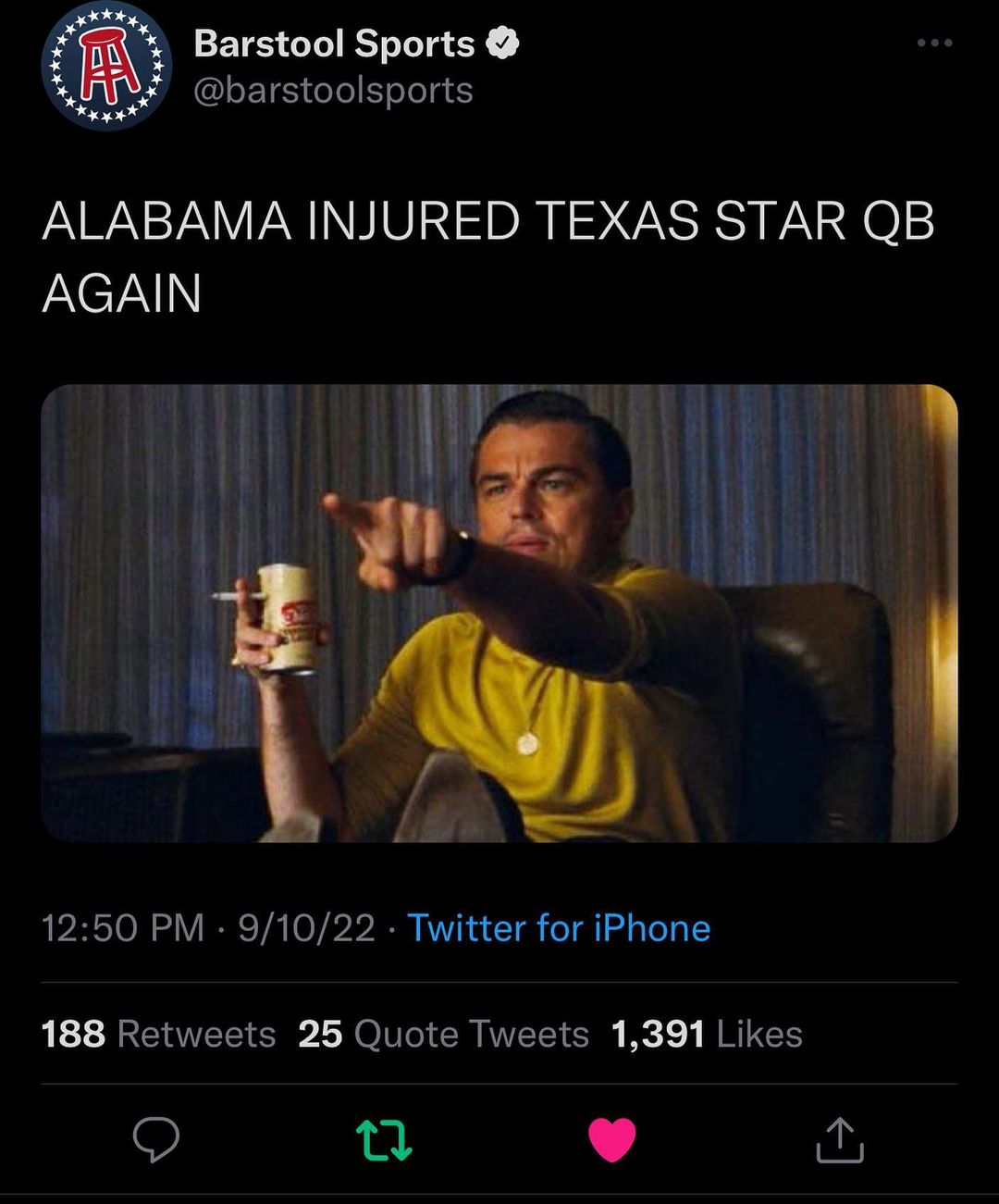Unlike the tweet with the pink heart
The width and height of the screenshot is (999, 1204).
(612, 1140)
